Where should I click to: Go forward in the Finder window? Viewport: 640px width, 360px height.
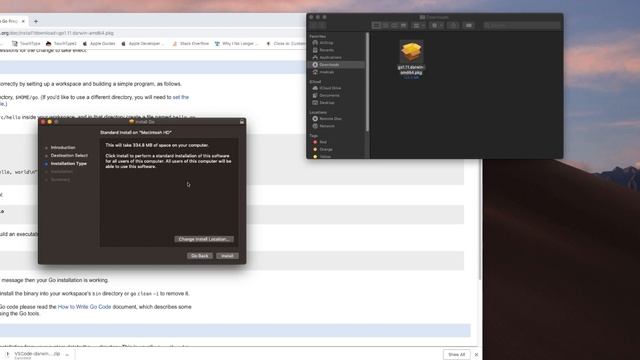point(322,25)
